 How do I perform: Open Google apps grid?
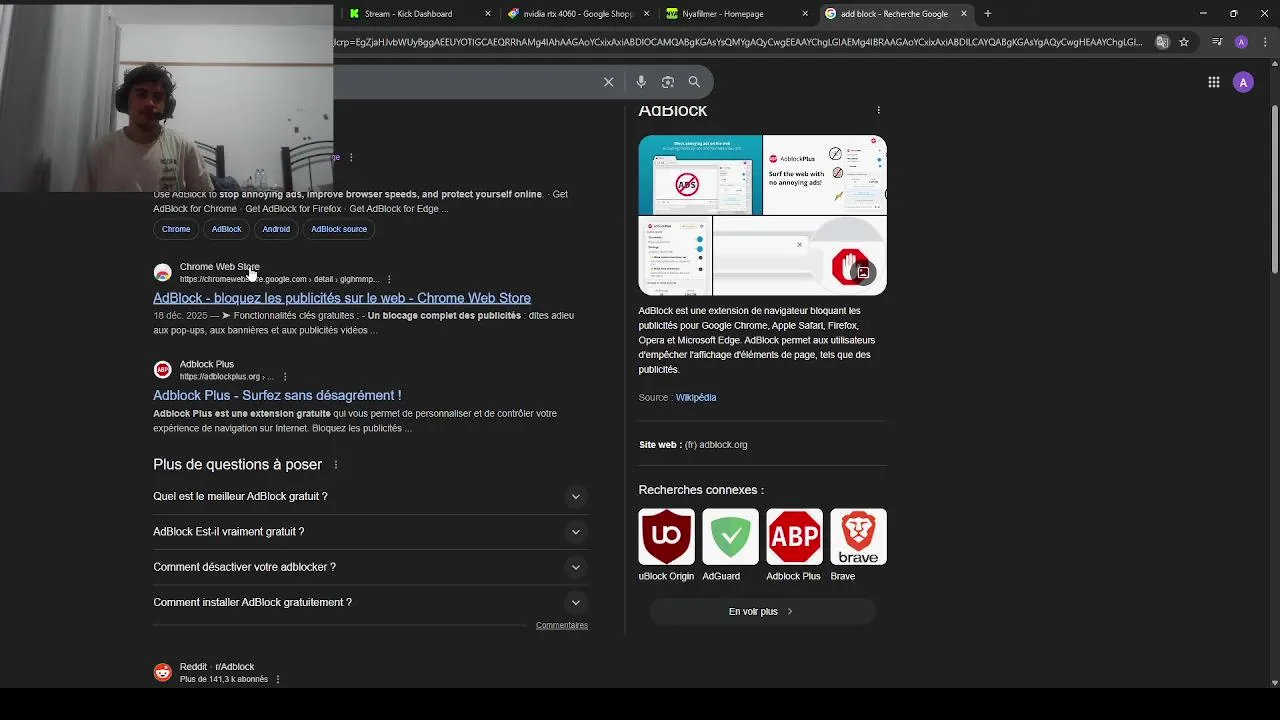click(x=1213, y=82)
